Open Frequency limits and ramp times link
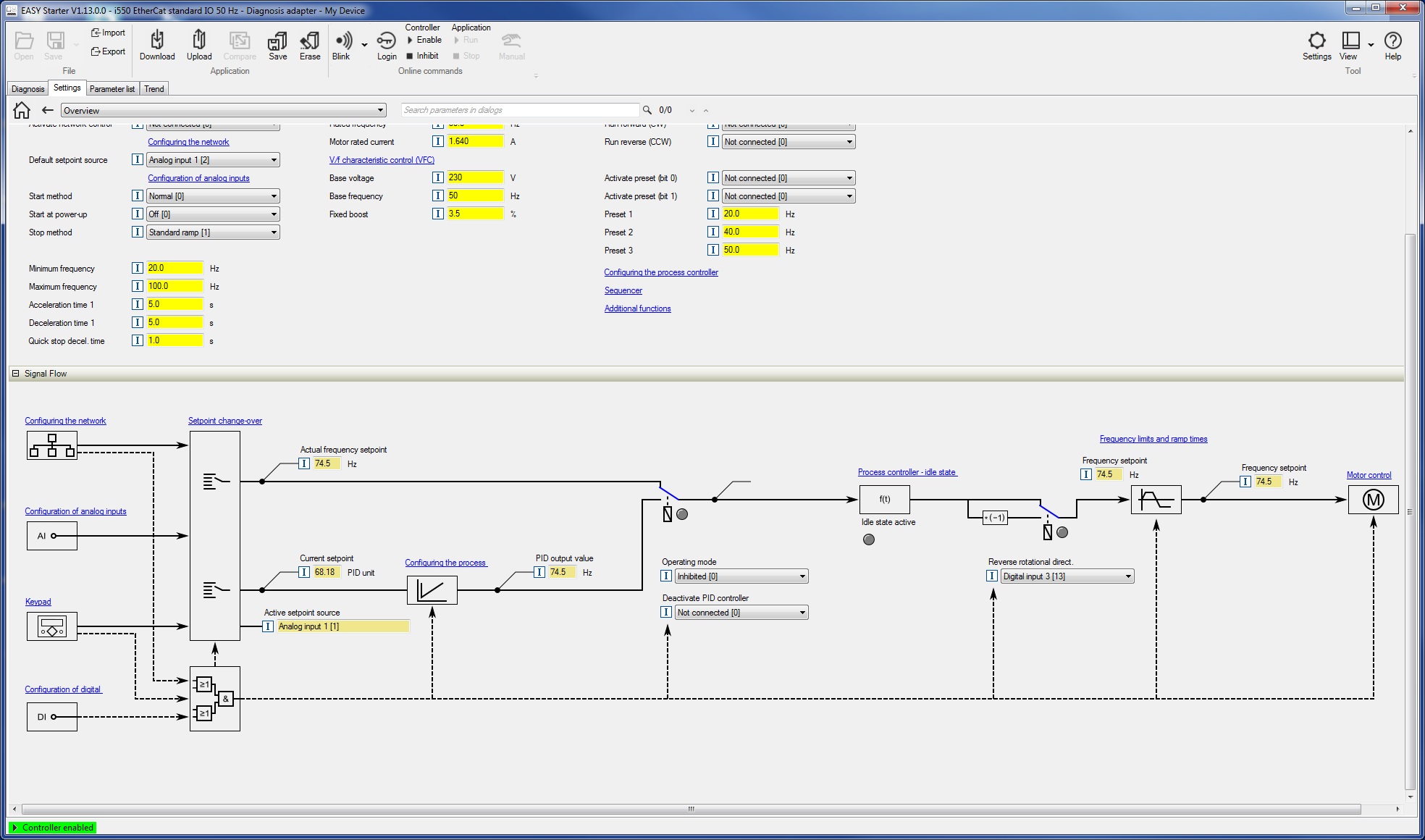This screenshot has height=840, width=1425. (1153, 439)
